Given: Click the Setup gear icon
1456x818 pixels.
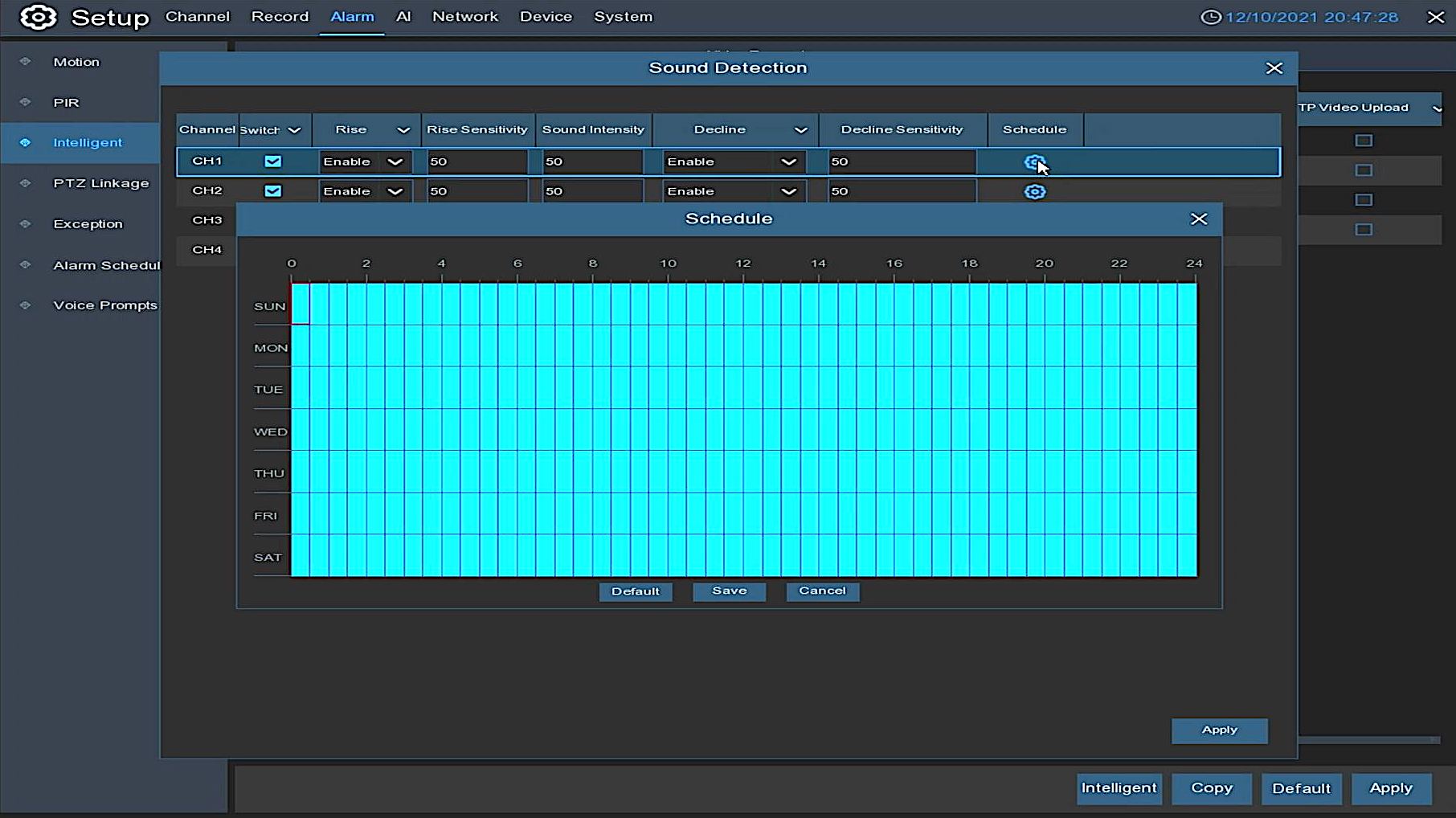Looking at the screenshot, I should pyautogui.click(x=38, y=17).
